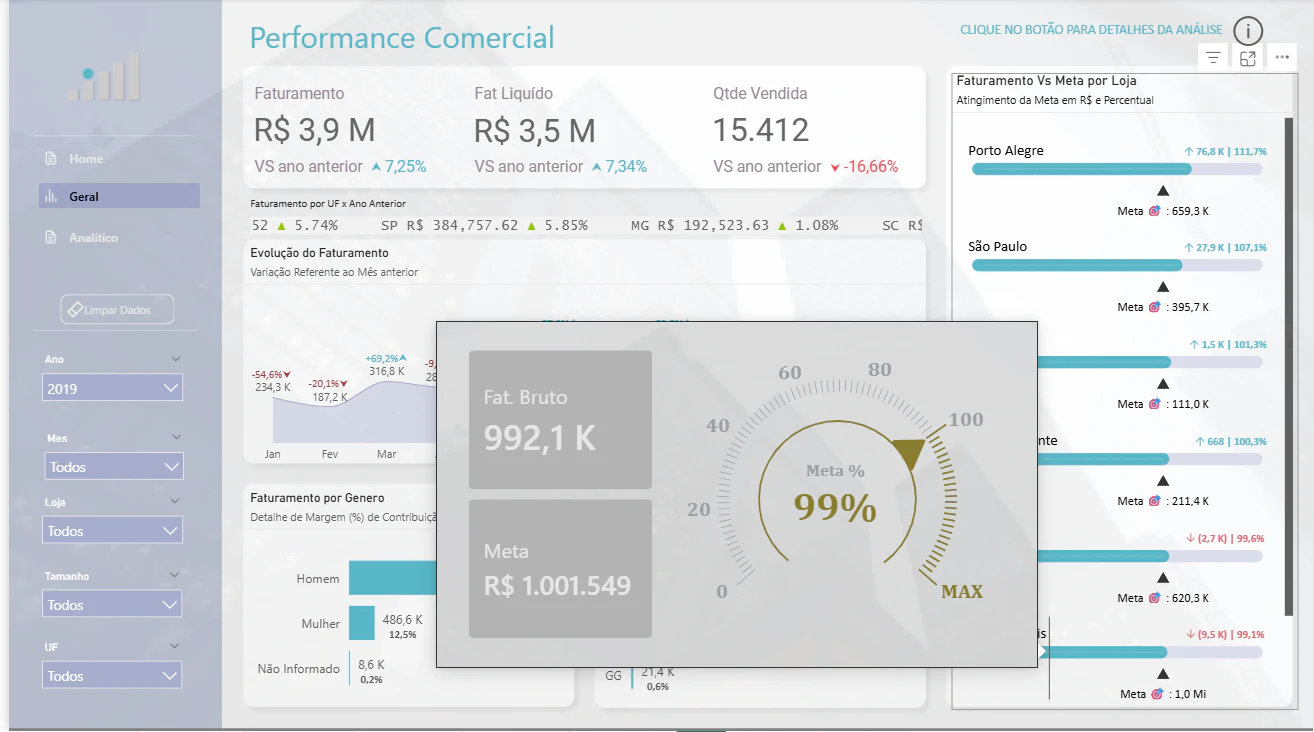Click the Limpar Dados button
Image resolution: width=1314 pixels, height=732 pixels.
117,310
